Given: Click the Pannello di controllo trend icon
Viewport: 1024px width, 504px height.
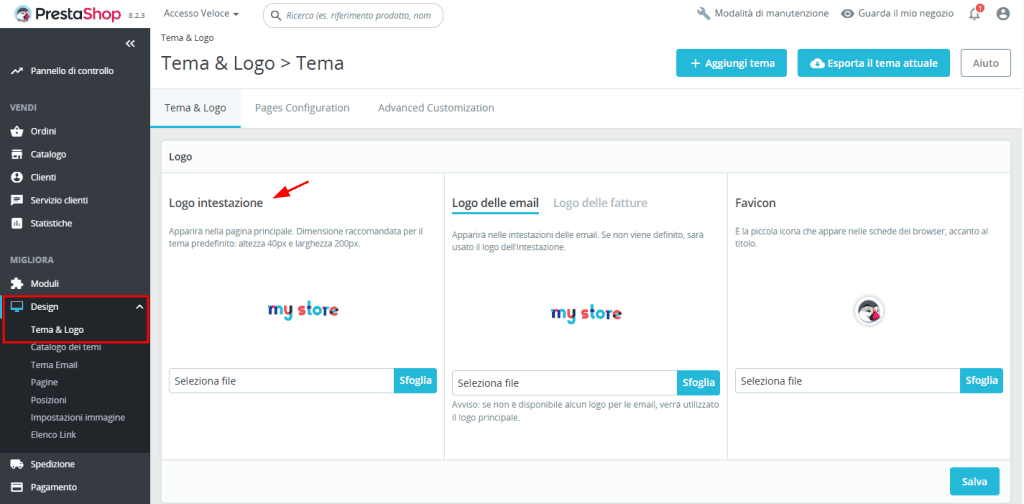Looking at the screenshot, I should [x=17, y=71].
